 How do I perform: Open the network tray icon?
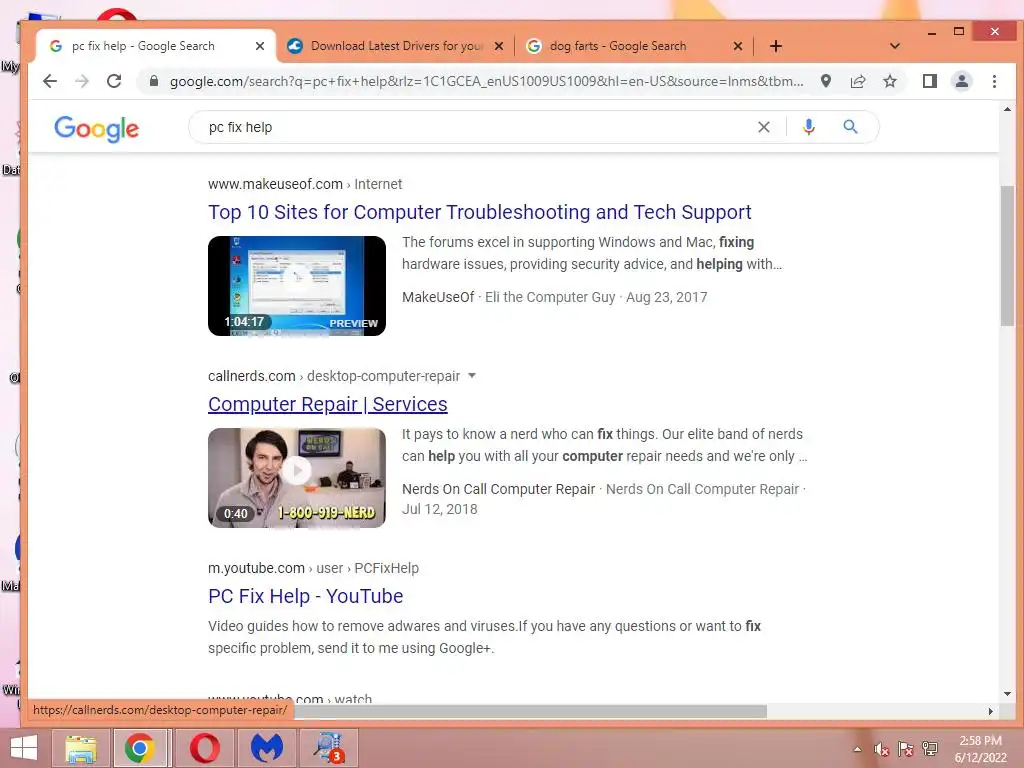click(929, 748)
